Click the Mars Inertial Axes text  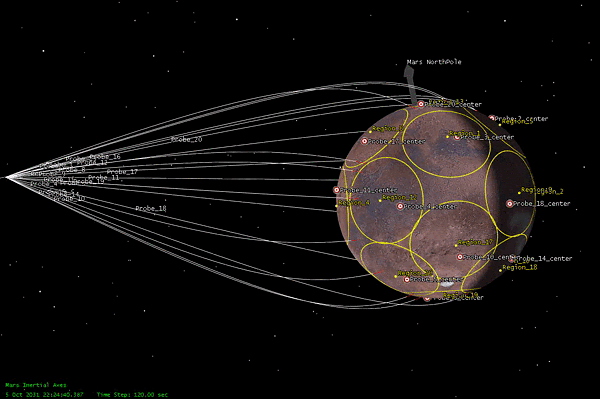[x=36, y=385]
